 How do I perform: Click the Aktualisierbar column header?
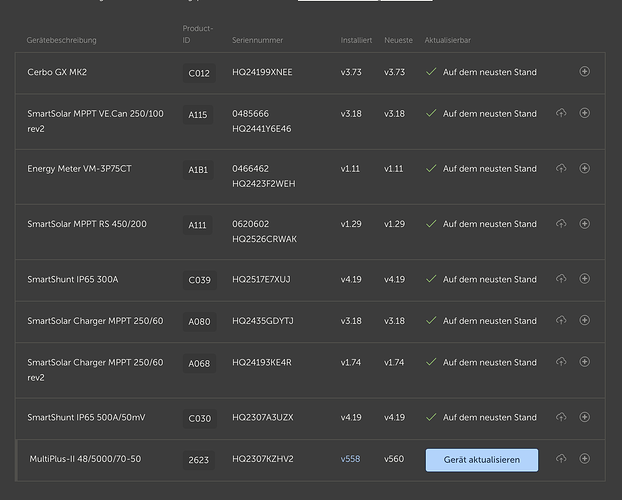coord(447,40)
